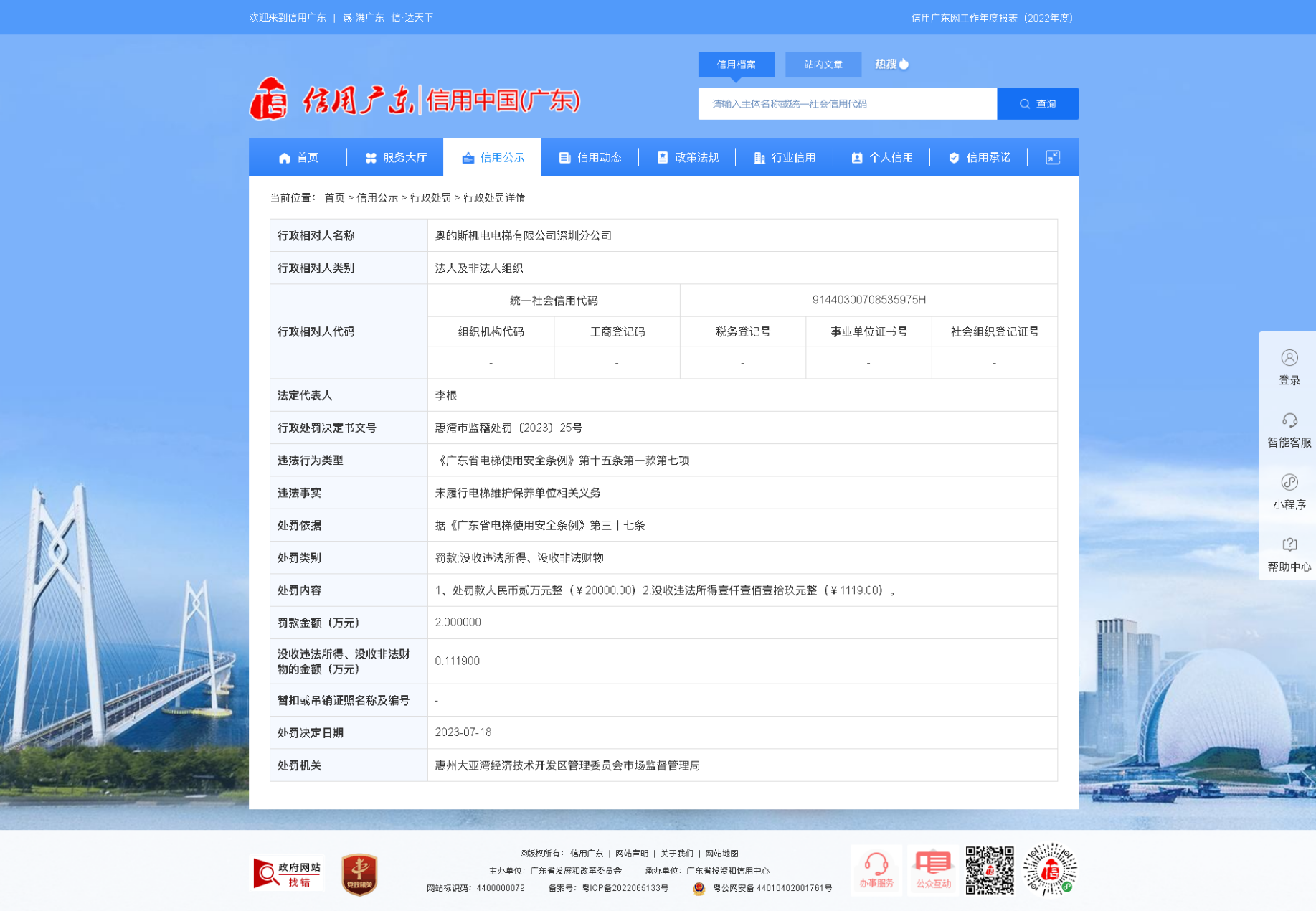Viewport: 1316px width, 911px height.
Task: Open the 信用动态 navigation tab
Action: [590, 158]
